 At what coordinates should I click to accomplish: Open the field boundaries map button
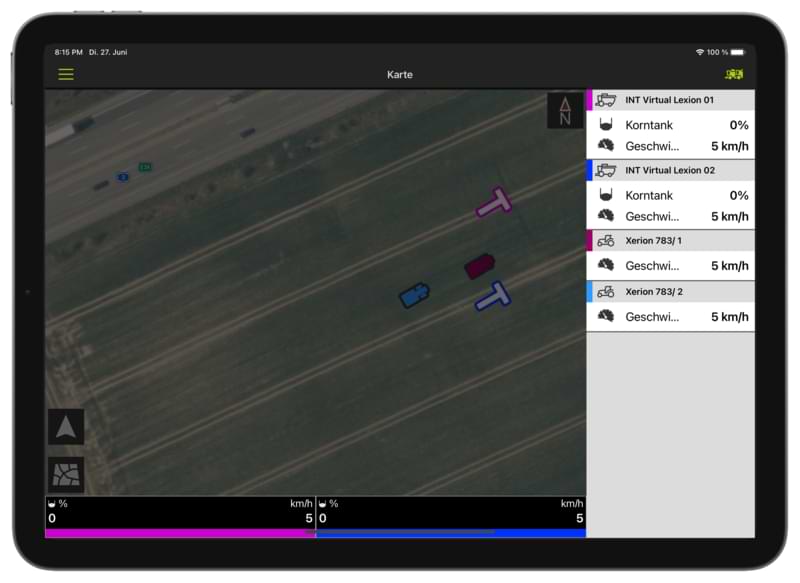point(66,475)
